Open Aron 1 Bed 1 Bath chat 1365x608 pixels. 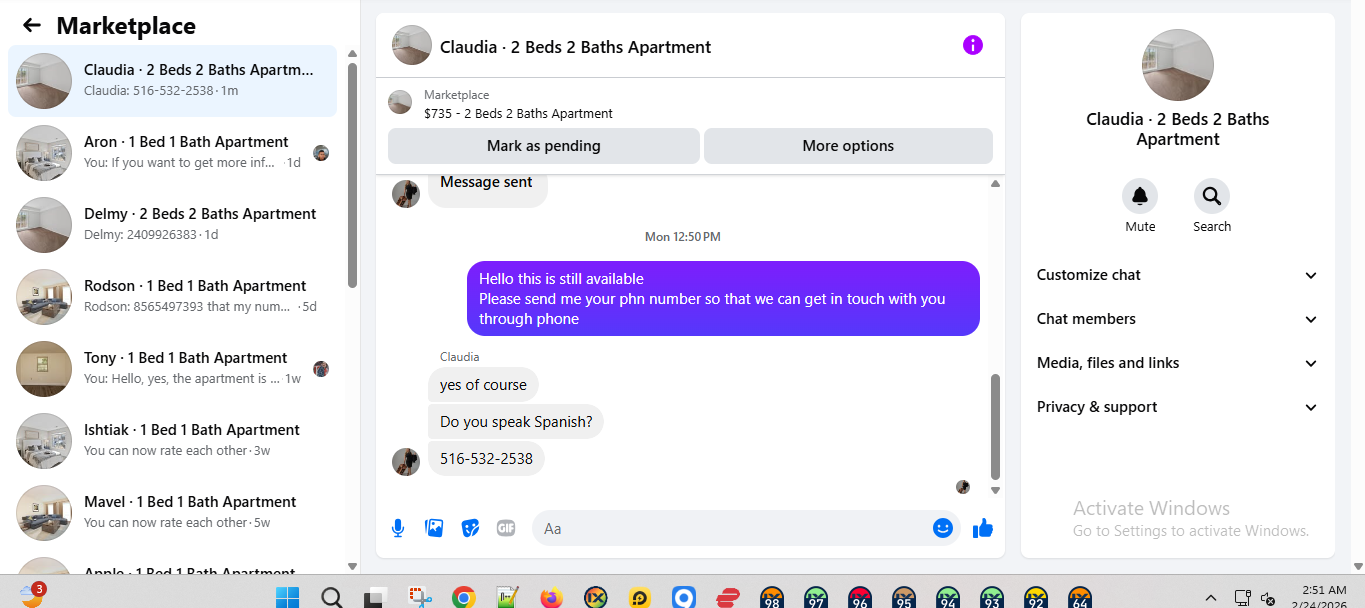[172, 153]
